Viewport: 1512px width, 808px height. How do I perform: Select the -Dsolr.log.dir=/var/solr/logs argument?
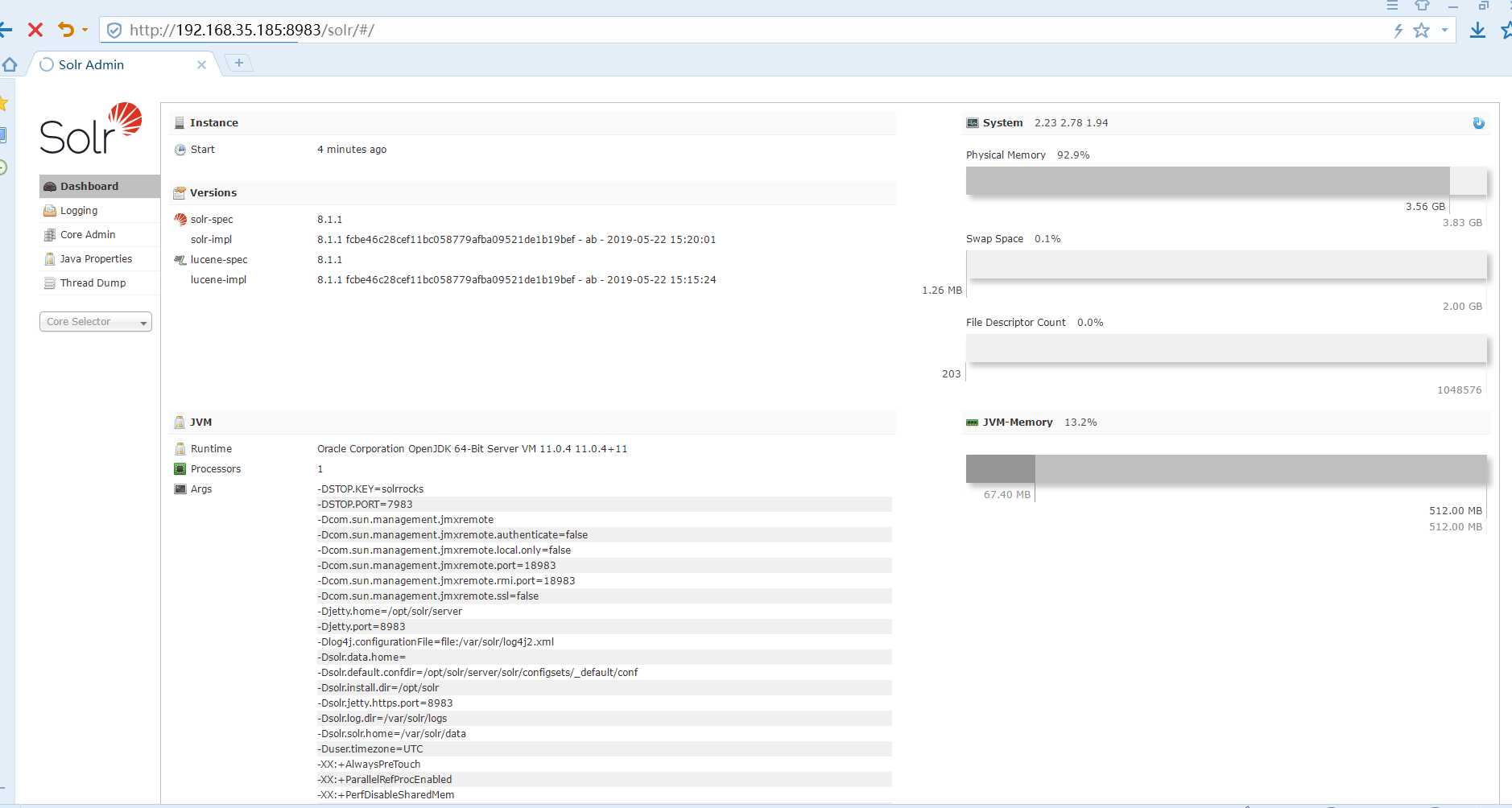(x=382, y=719)
